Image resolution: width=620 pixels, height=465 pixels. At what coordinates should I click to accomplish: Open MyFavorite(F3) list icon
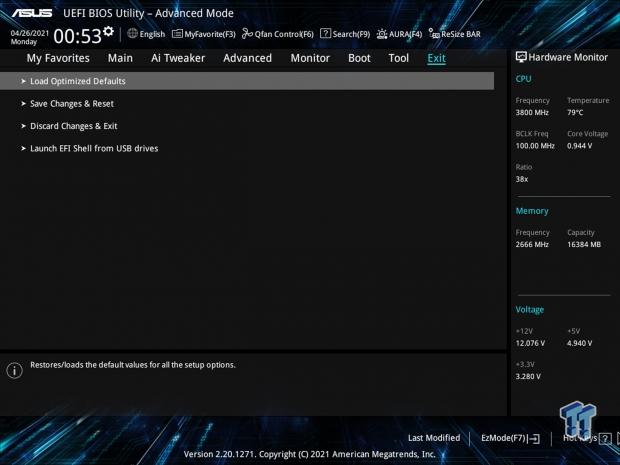pyautogui.click(x=177, y=34)
